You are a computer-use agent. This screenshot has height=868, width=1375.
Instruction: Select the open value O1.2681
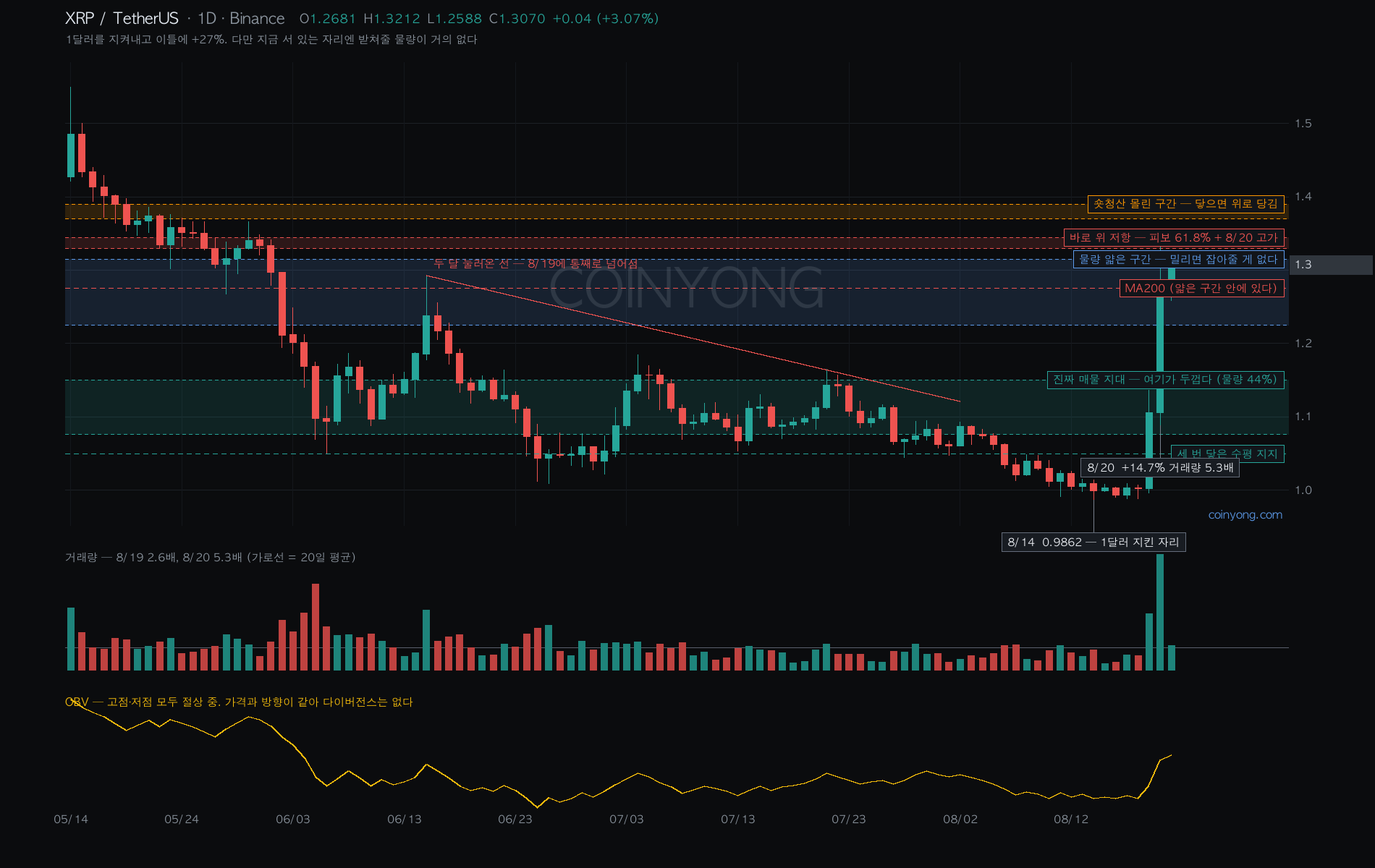click(328, 18)
